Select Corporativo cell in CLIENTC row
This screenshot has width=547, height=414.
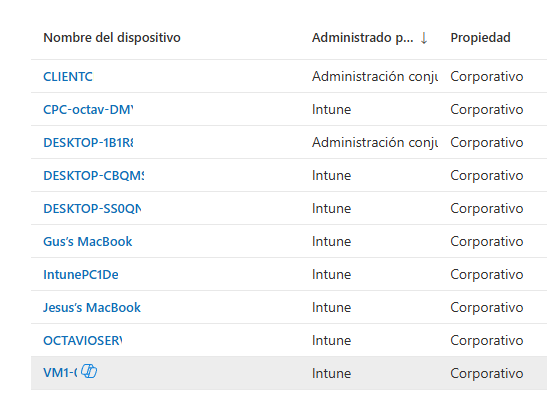pyautogui.click(x=487, y=76)
